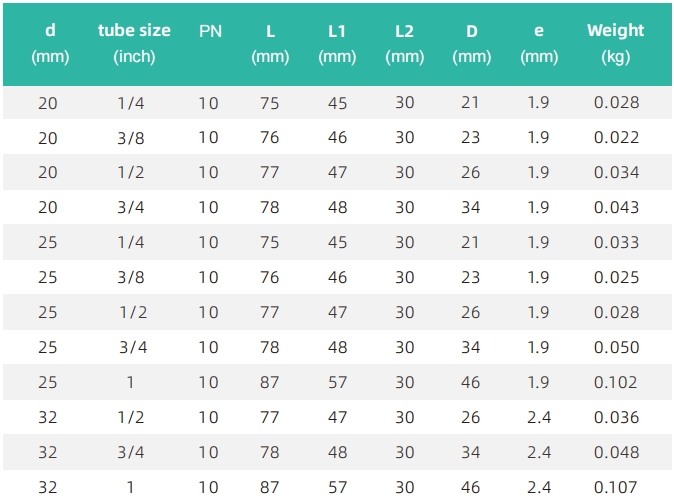674x503 pixels.
Task: Select the 'D (mm)' column header
Action: pos(472,43)
